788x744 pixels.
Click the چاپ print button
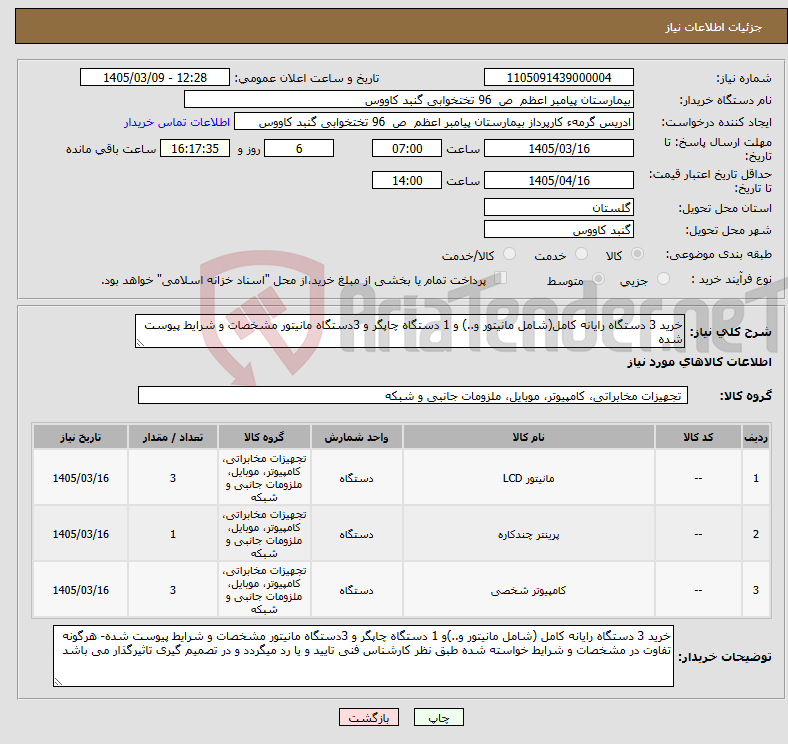[439, 717]
